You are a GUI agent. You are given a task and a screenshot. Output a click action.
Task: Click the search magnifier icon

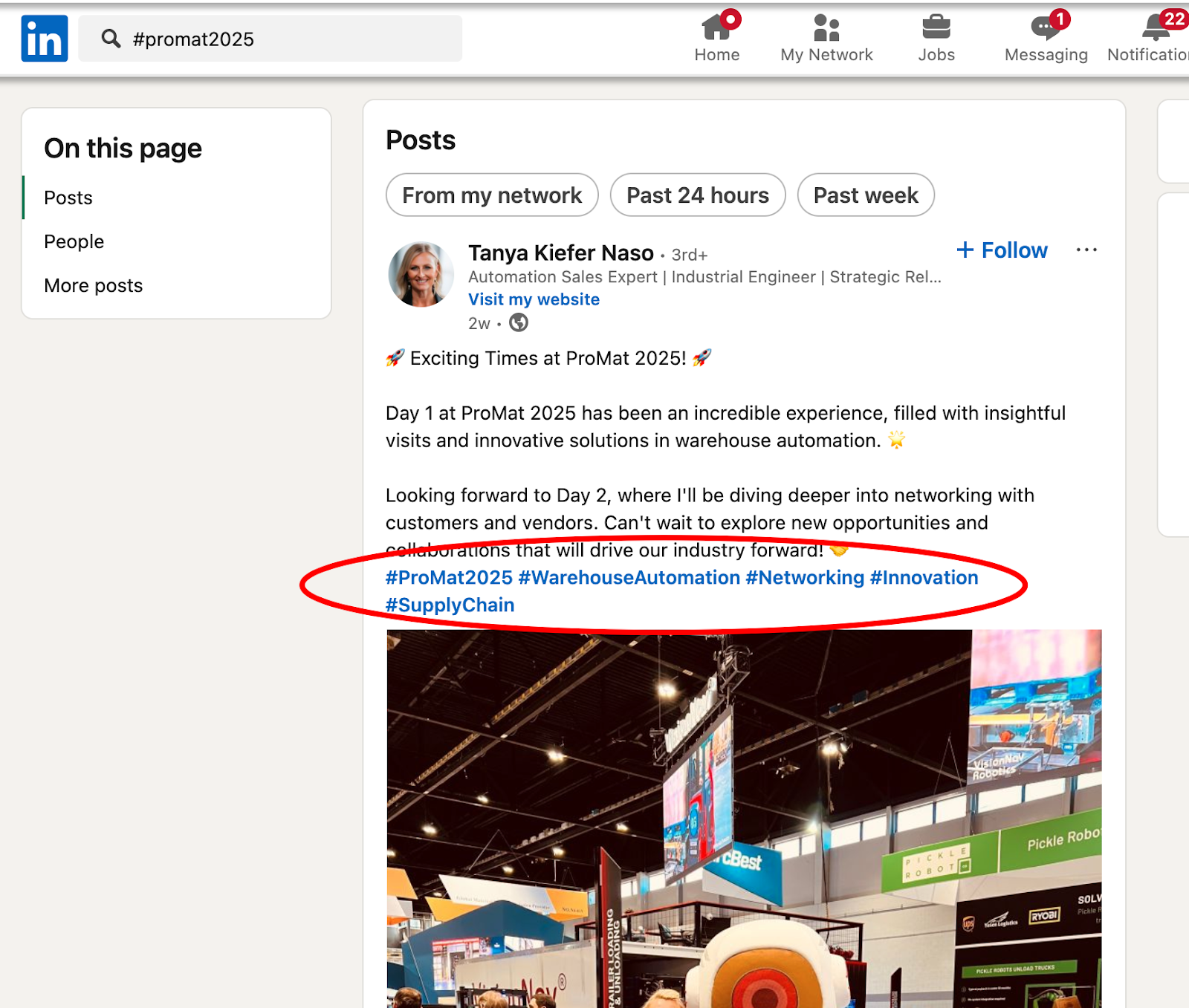111,38
